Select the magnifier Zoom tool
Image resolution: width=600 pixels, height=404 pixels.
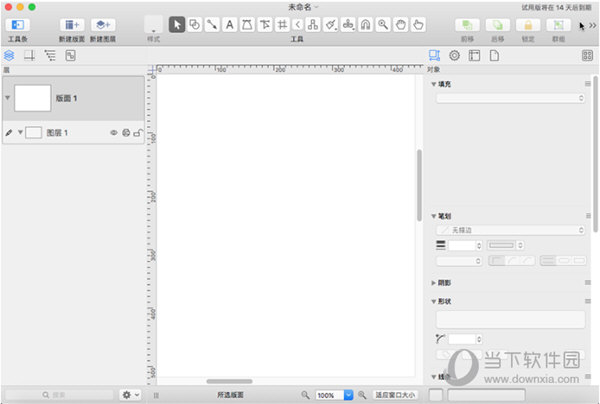click(x=383, y=24)
